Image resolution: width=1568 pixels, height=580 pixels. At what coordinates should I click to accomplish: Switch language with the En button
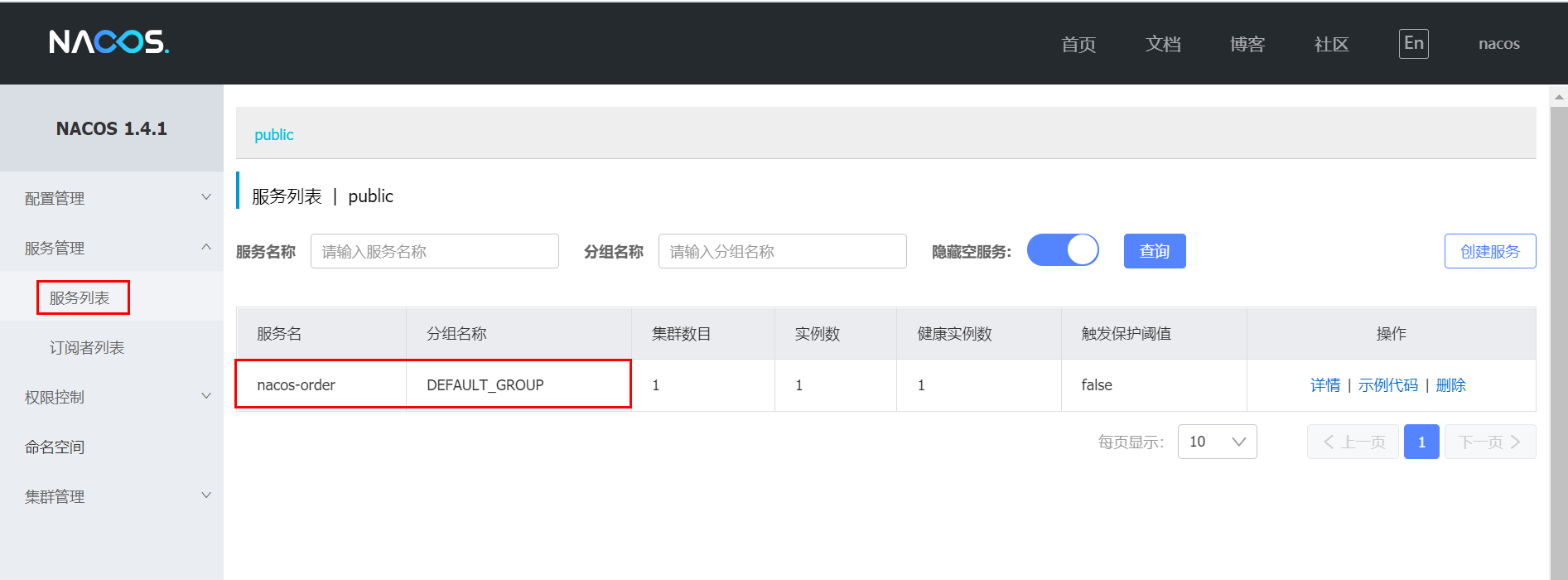point(1414,44)
